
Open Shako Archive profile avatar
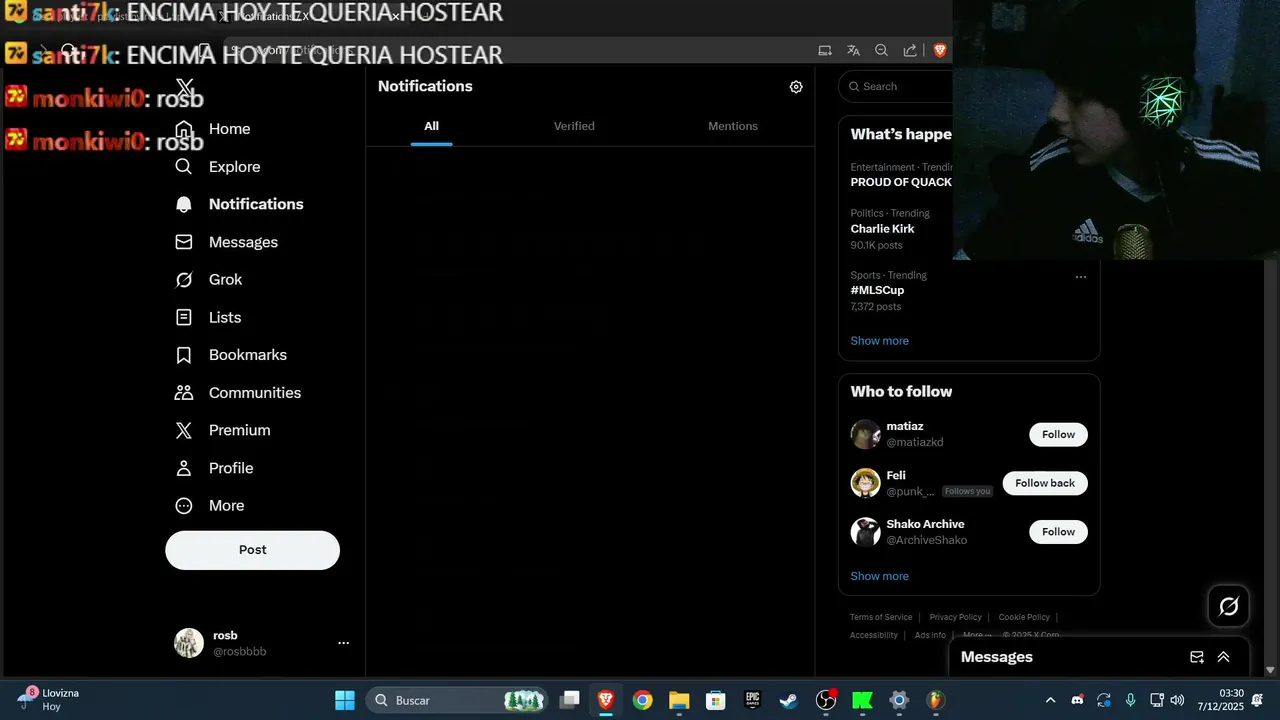click(865, 532)
